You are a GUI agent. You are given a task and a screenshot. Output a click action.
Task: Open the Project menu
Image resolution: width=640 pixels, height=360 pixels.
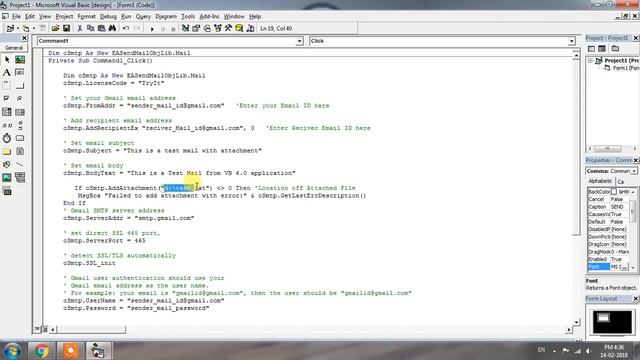pos(64,16)
